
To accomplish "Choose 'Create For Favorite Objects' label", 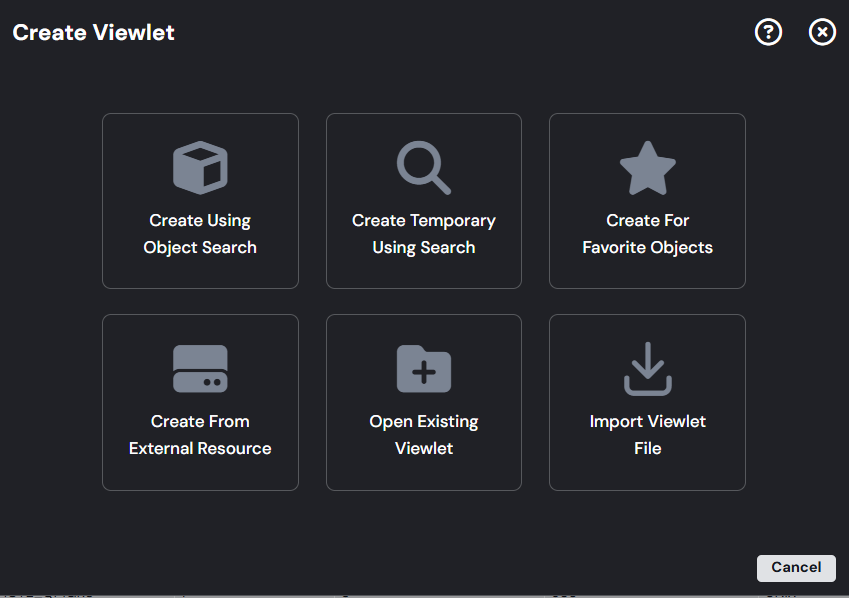I will (x=648, y=234).
